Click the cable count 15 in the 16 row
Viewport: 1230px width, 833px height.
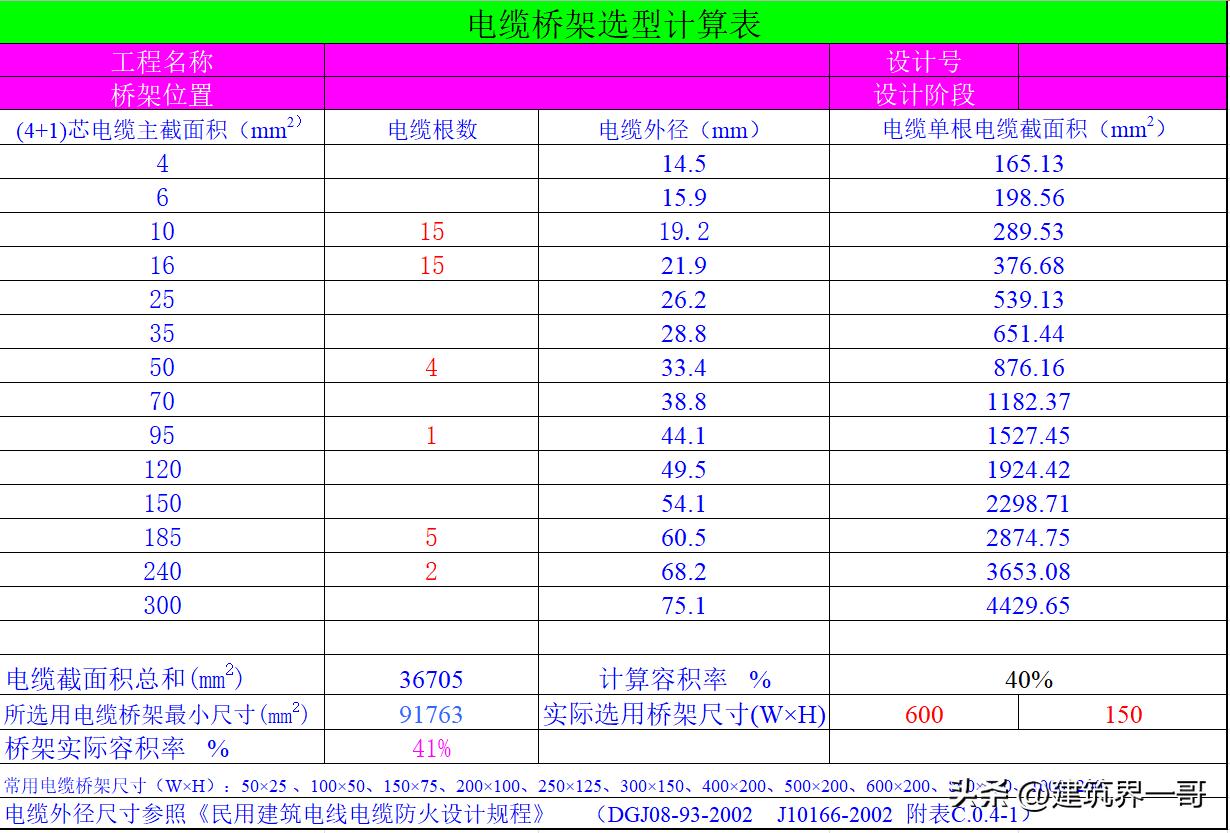click(432, 265)
